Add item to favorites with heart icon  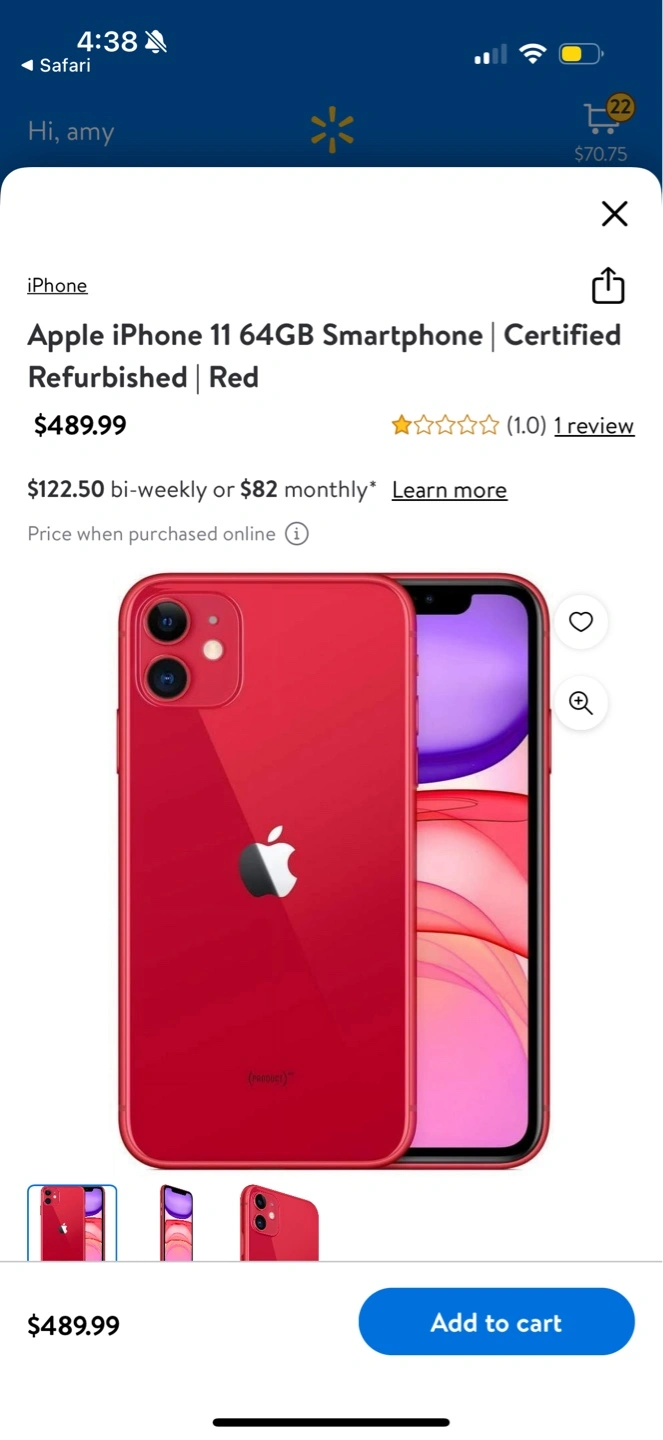[581, 622]
